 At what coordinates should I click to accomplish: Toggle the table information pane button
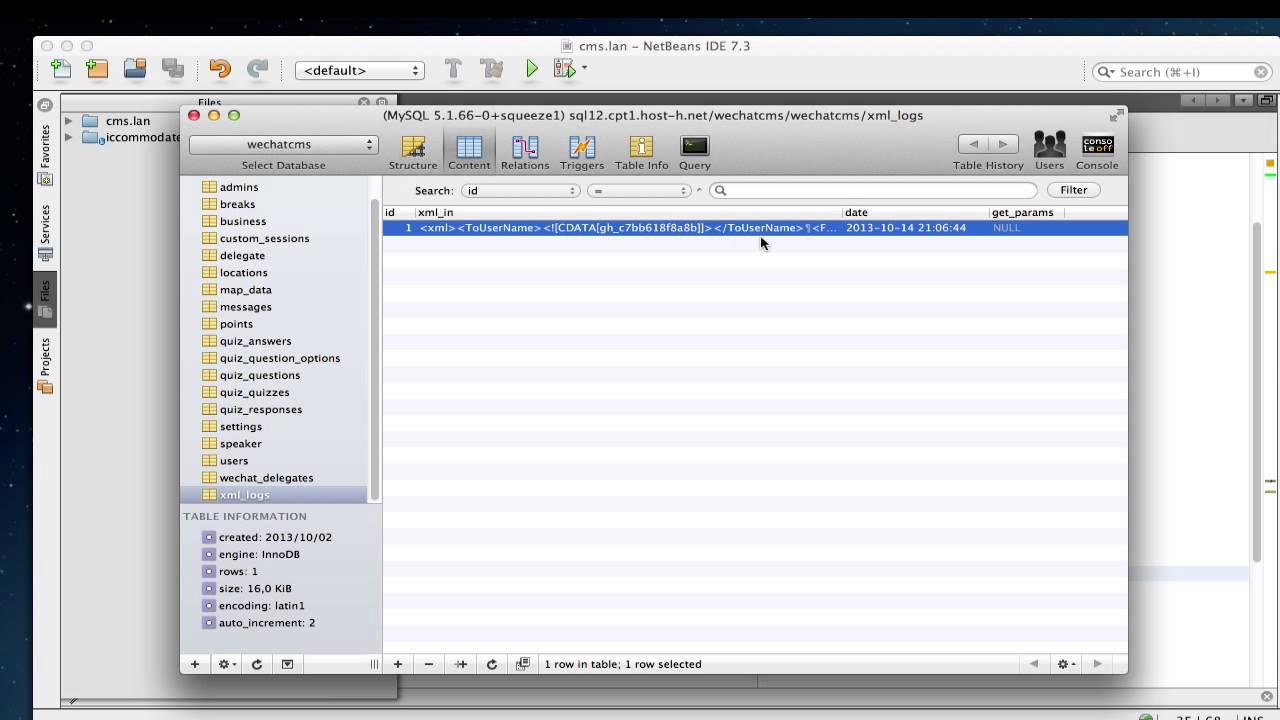(287, 664)
